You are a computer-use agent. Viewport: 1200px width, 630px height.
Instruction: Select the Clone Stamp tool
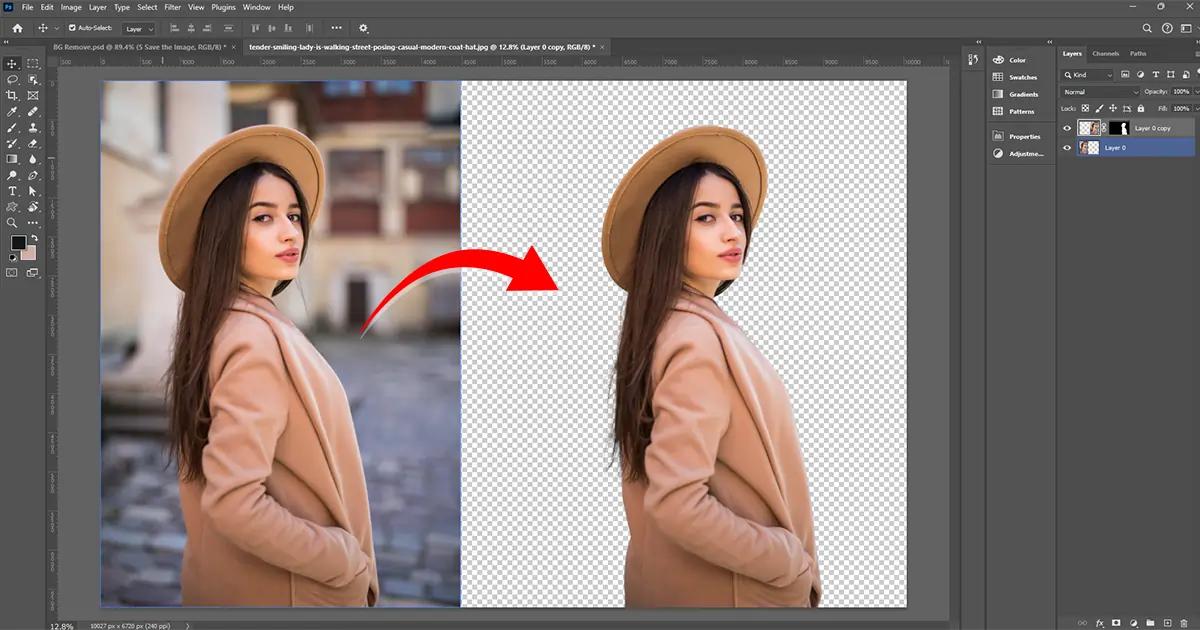click(x=32, y=127)
